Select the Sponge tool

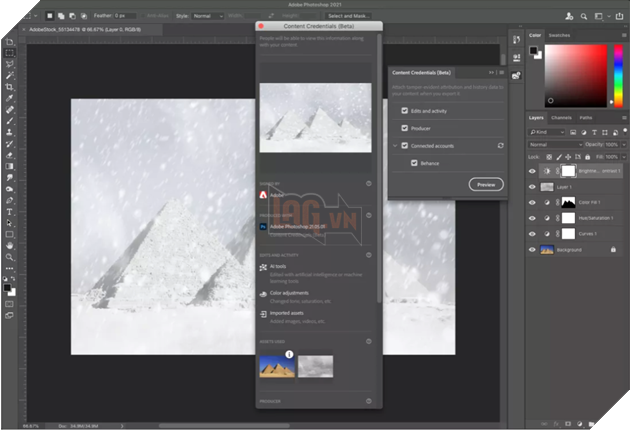10,189
